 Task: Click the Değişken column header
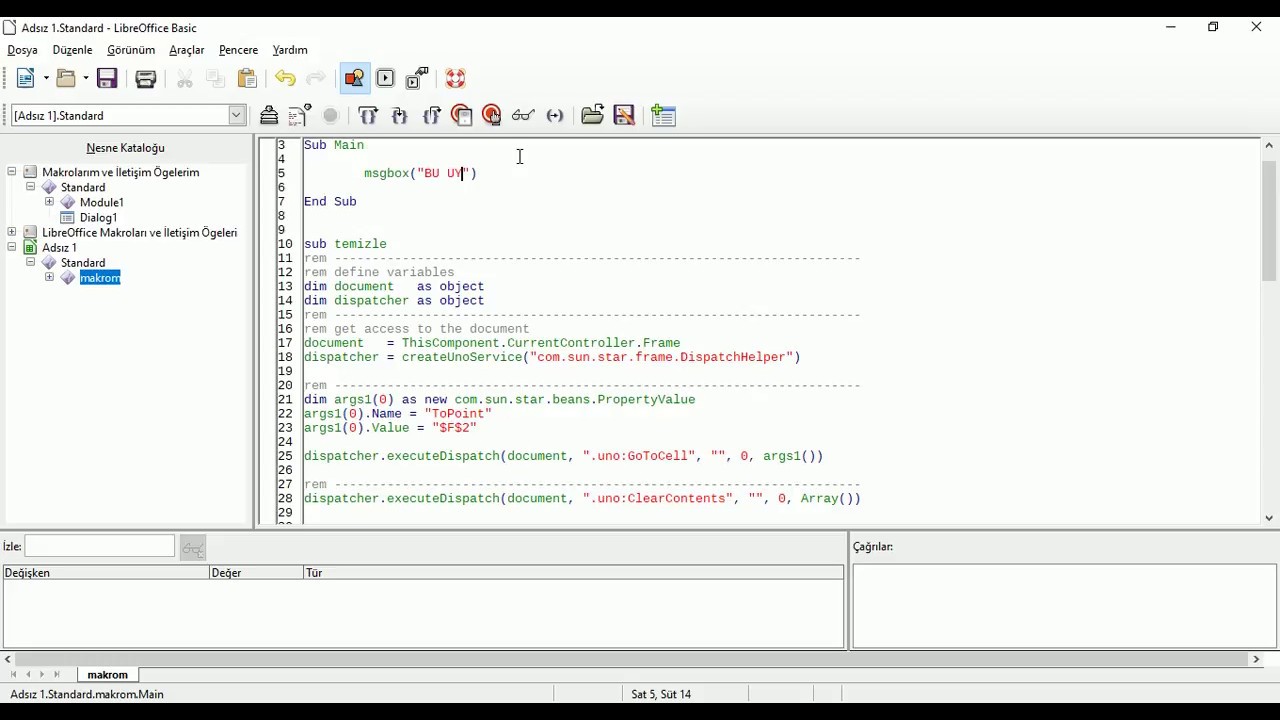tap(105, 573)
